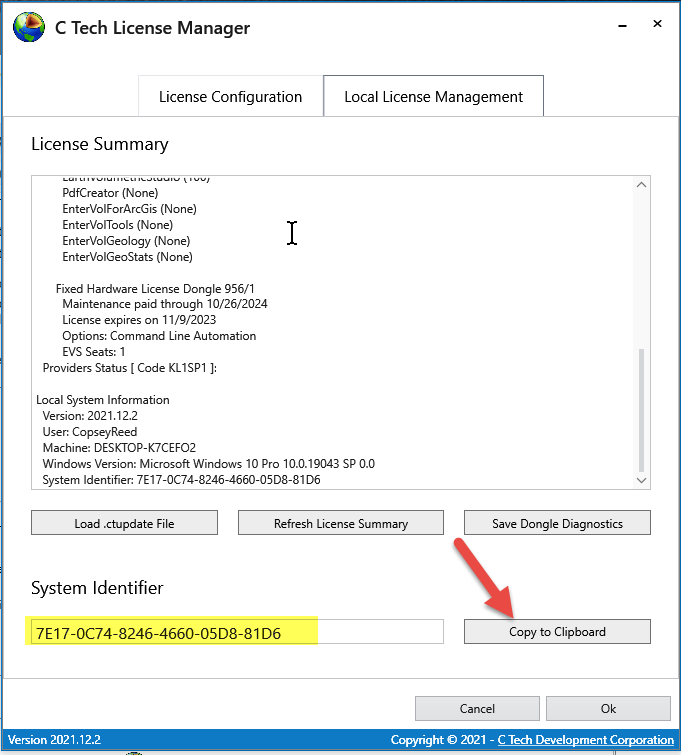Confirm with the Ok button
The height and width of the screenshot is (755, 681).
pos(608,708)
